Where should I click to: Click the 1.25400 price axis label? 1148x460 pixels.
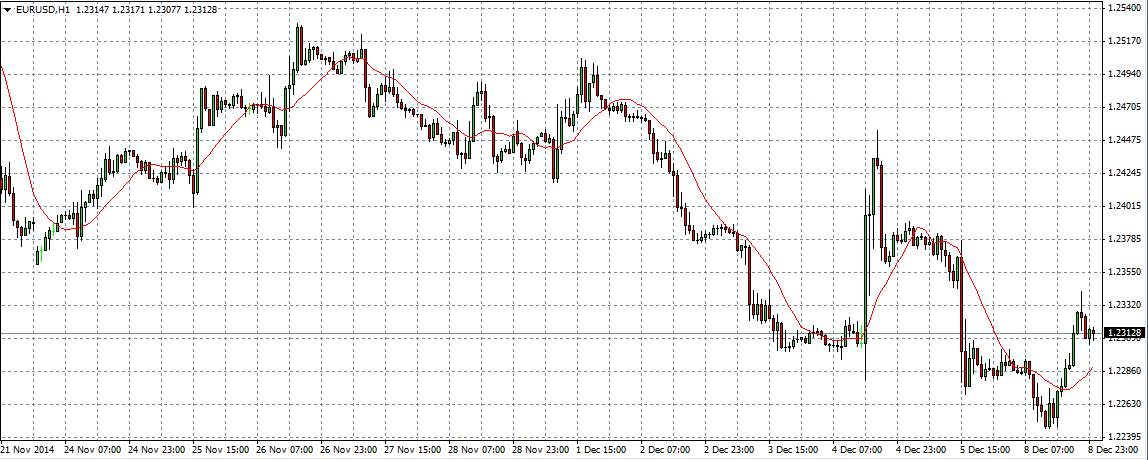click(1125, 7)
